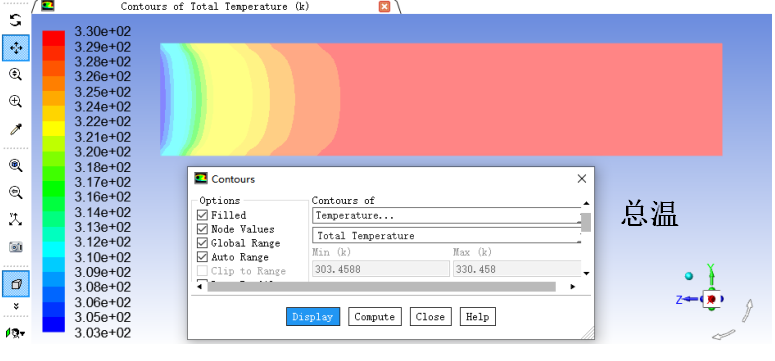The height and width of the screenshot is (361, 775).
Task: Click the refresh/rotate view icon in left toolbar
Action: (16, 20)
